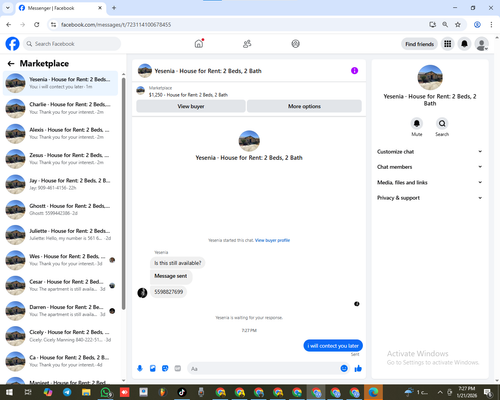Viewport: 500px width, 400px height.
Task: Open conversation information purple icon
Action: click(354, 71)
